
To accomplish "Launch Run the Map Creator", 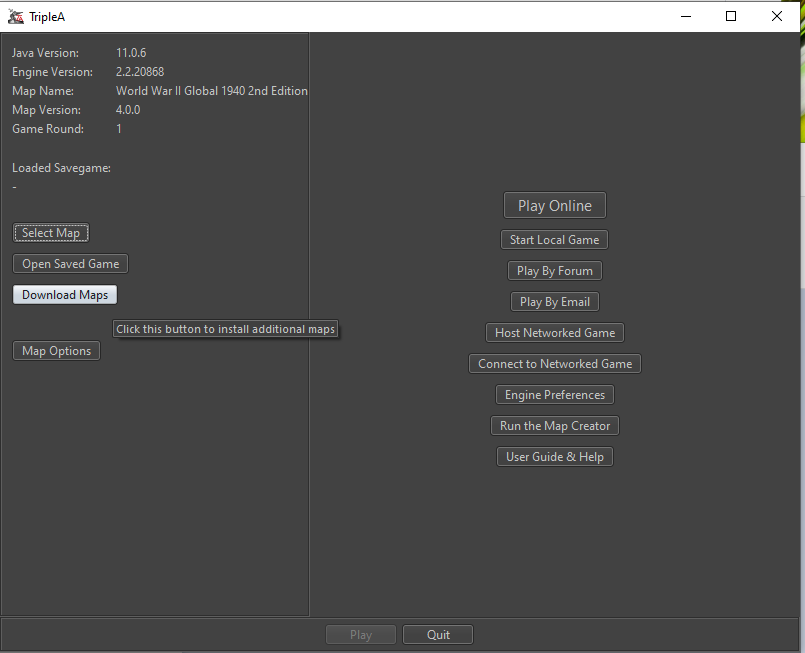I will 554,426.
